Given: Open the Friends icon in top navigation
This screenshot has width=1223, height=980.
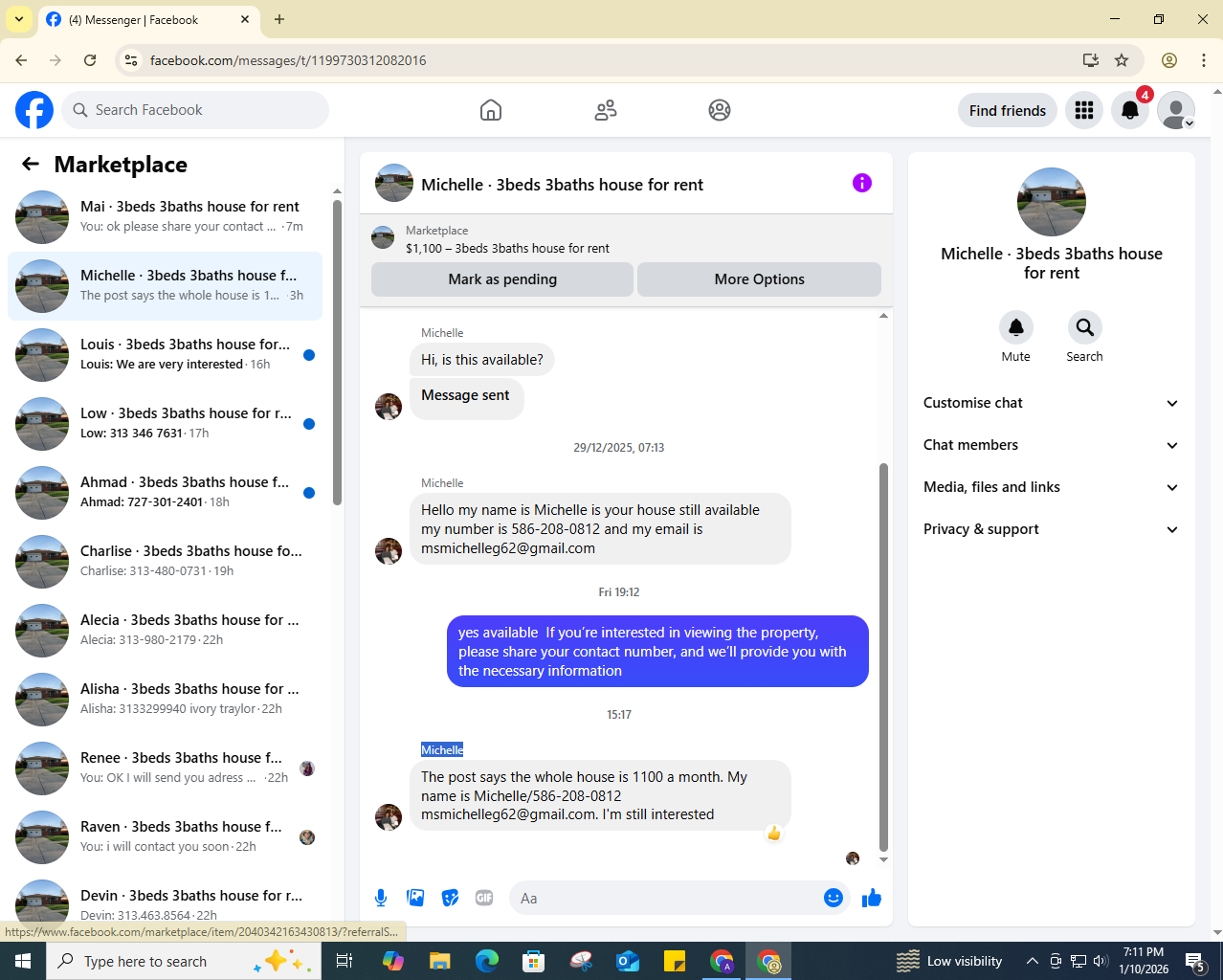Looking at the screenshot, I should (606, 110).
